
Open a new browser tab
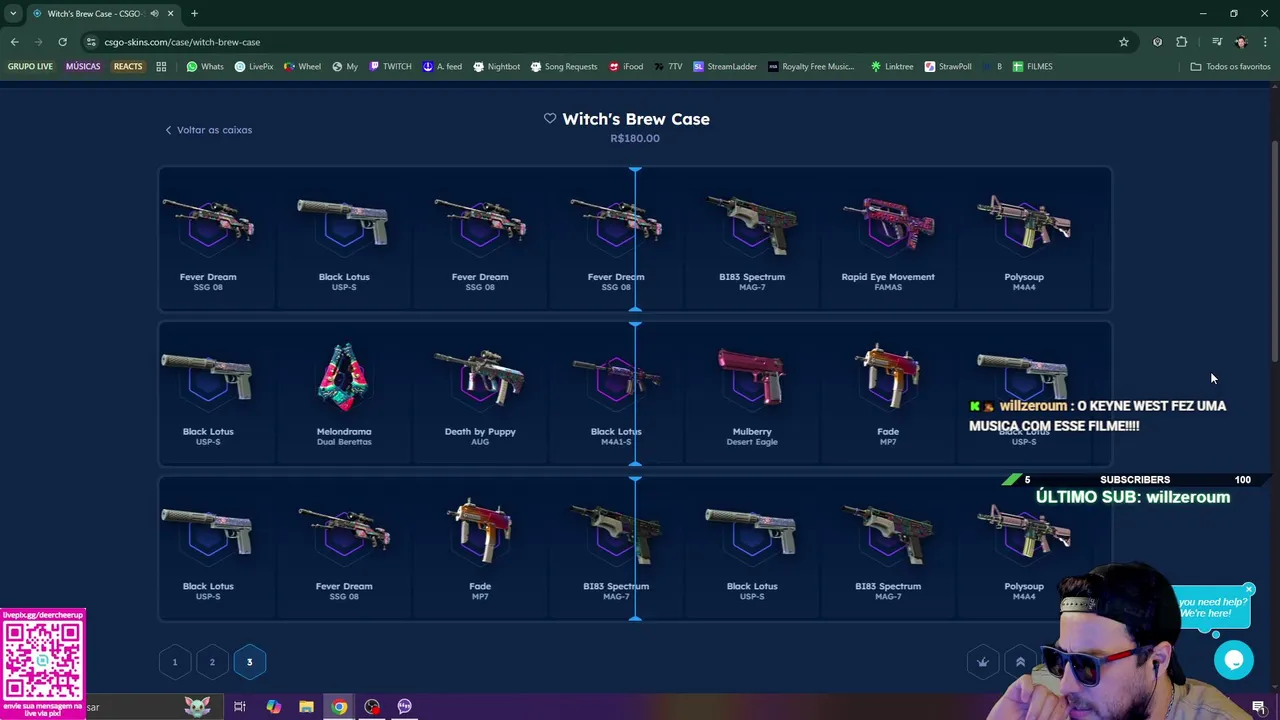click(194, 13)
